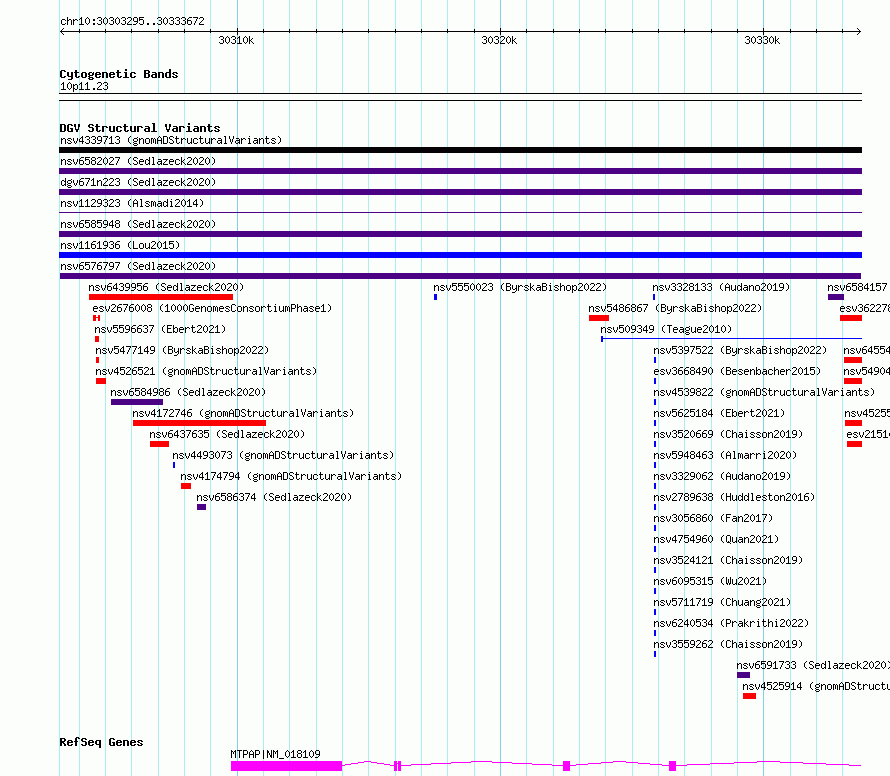The image size is (890, 776).
Task: Select nsv6586374 (Sedlazeck2020) label
Action: point(274,497)
